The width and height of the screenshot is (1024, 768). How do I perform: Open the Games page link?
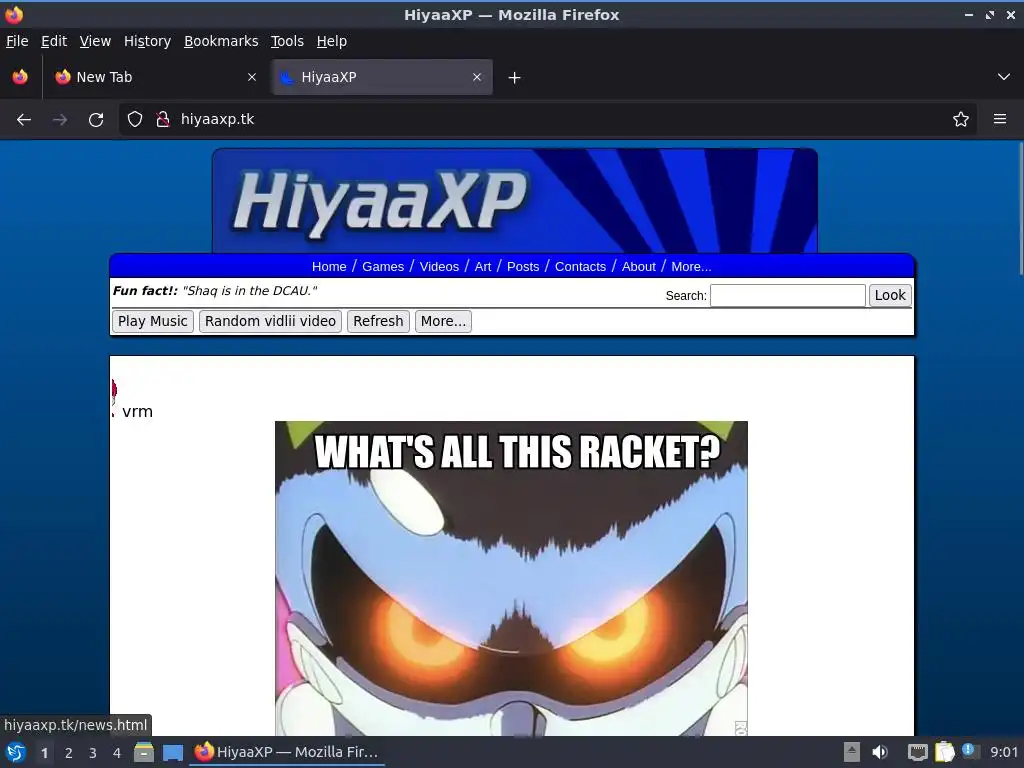pyautogui.click(x=383, y=266)
